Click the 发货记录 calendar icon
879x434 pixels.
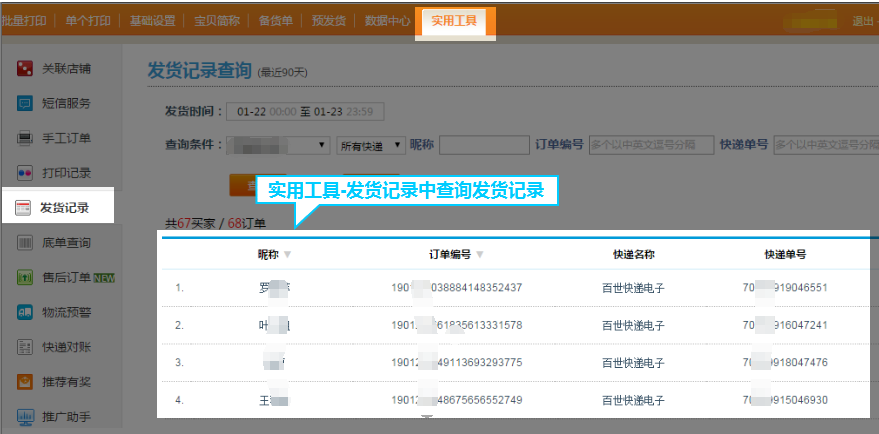[23, 208]
